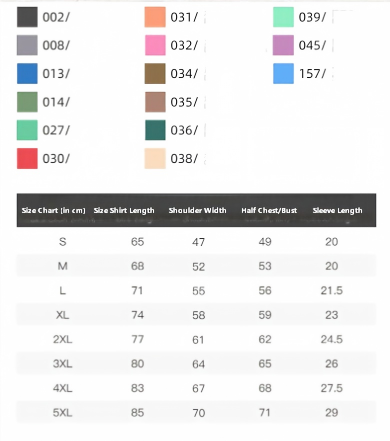This screenshot has width=390, height=441.
Task: Choose the peach cream 038 swatch
Action: [x=155, y=158]
